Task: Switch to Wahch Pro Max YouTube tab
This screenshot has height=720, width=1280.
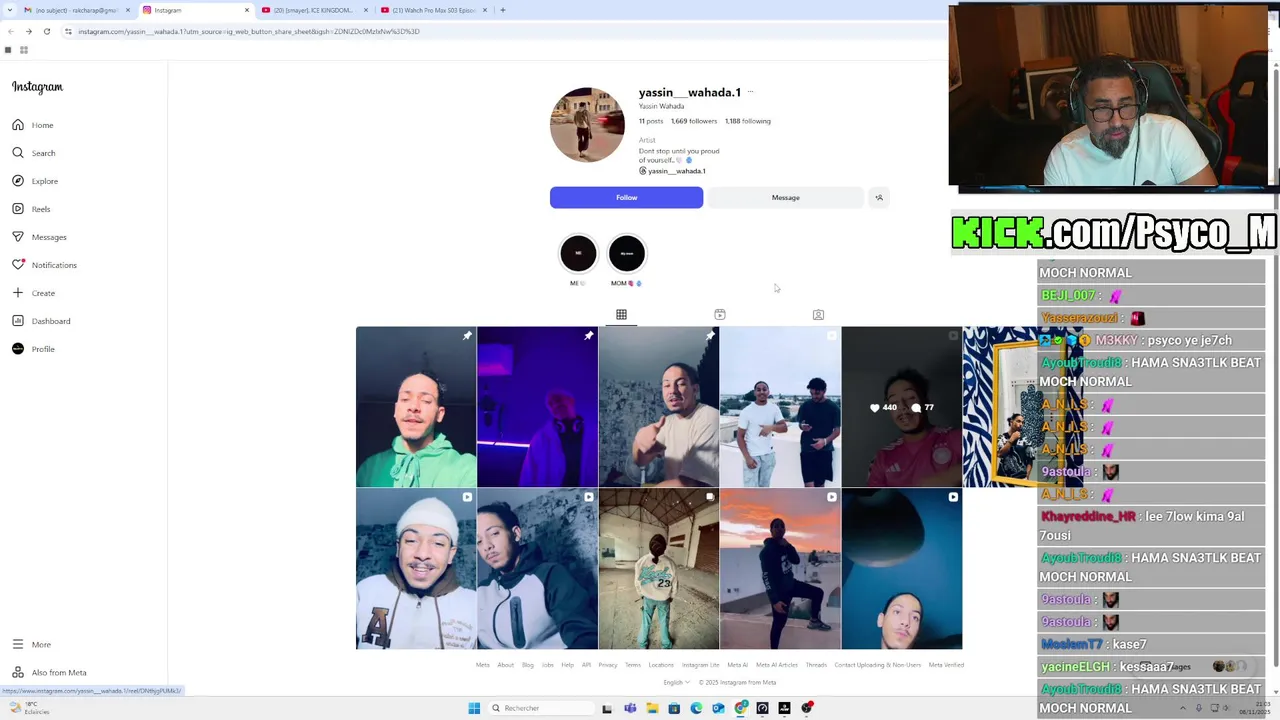Action: point(434,10)
